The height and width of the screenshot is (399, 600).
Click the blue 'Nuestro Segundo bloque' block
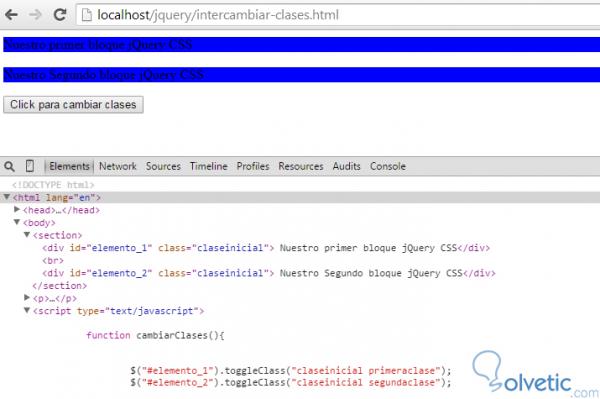point(302,75)
